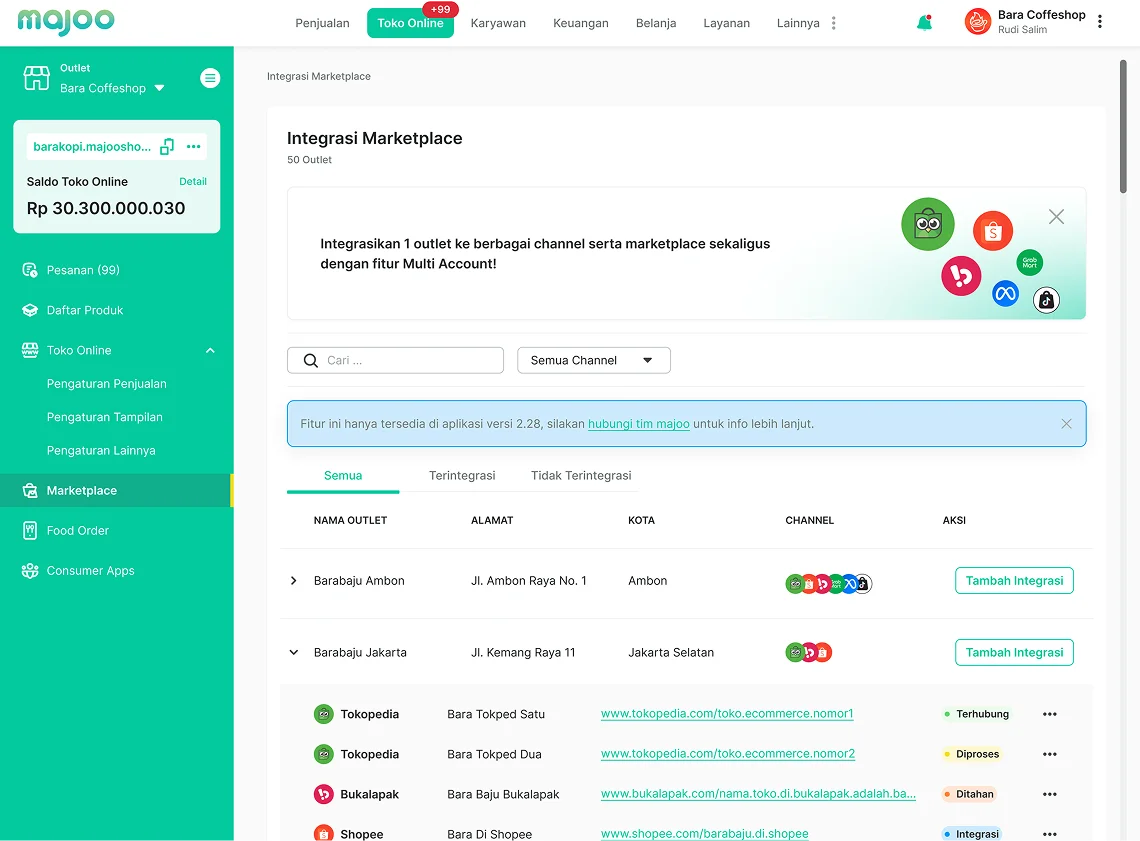Collapse the Barabaju Jakarta row
Viewport: 1140px width, 841px height.
[294, 652]
